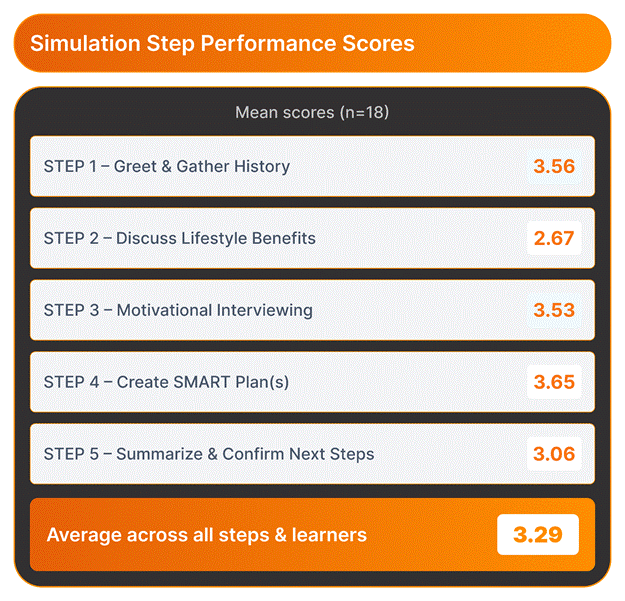Screen dimensions: 625x601
Task: Click the '(n=18)' sample size text
Action: pos(364,112)
